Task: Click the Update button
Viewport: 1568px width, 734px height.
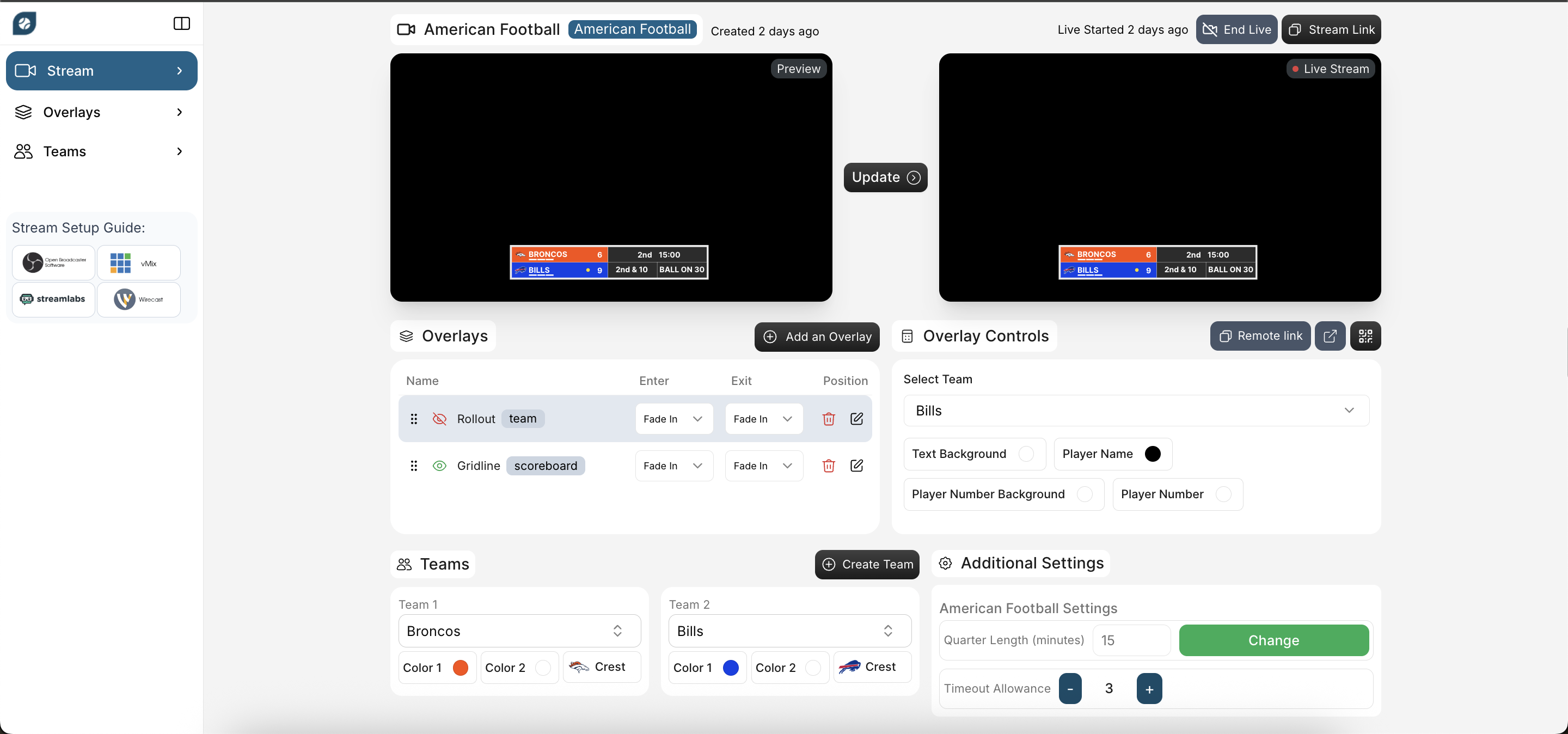Action: tap(885, 177)
